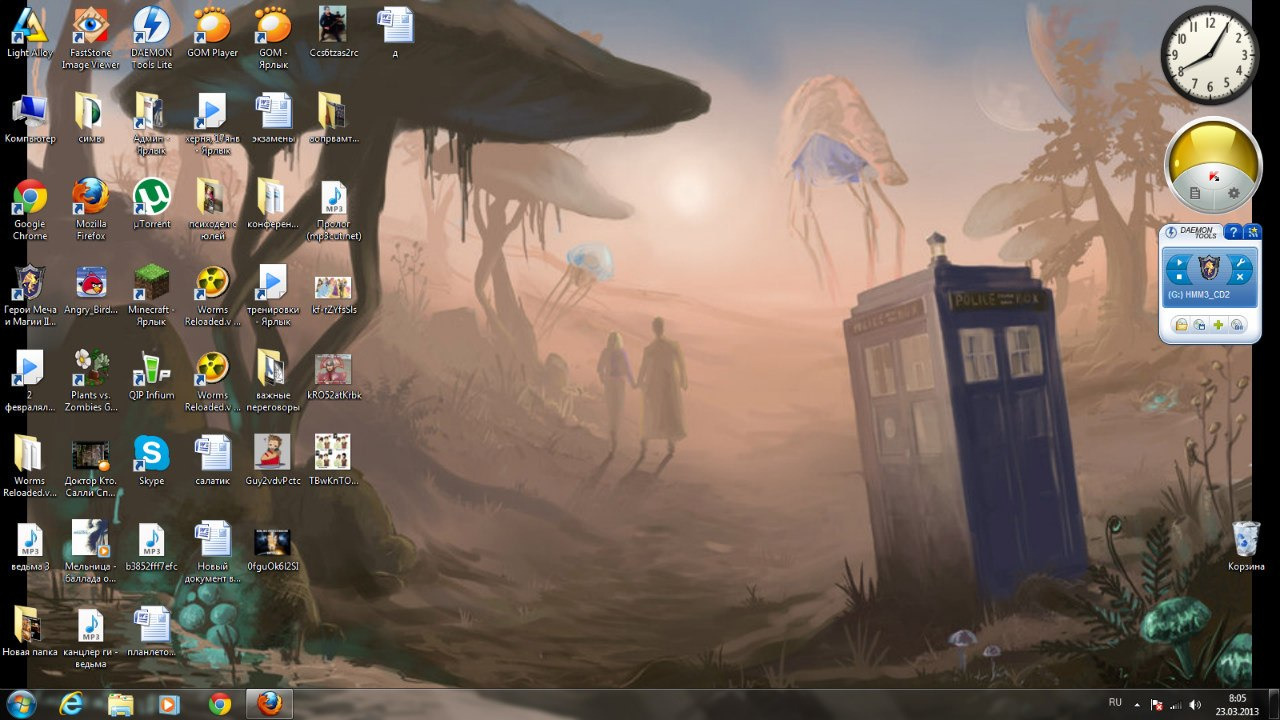Select the Герои Меча и Магии shortcut
The height and width of the screenshot is (720, 1280).
coord(30,296)
